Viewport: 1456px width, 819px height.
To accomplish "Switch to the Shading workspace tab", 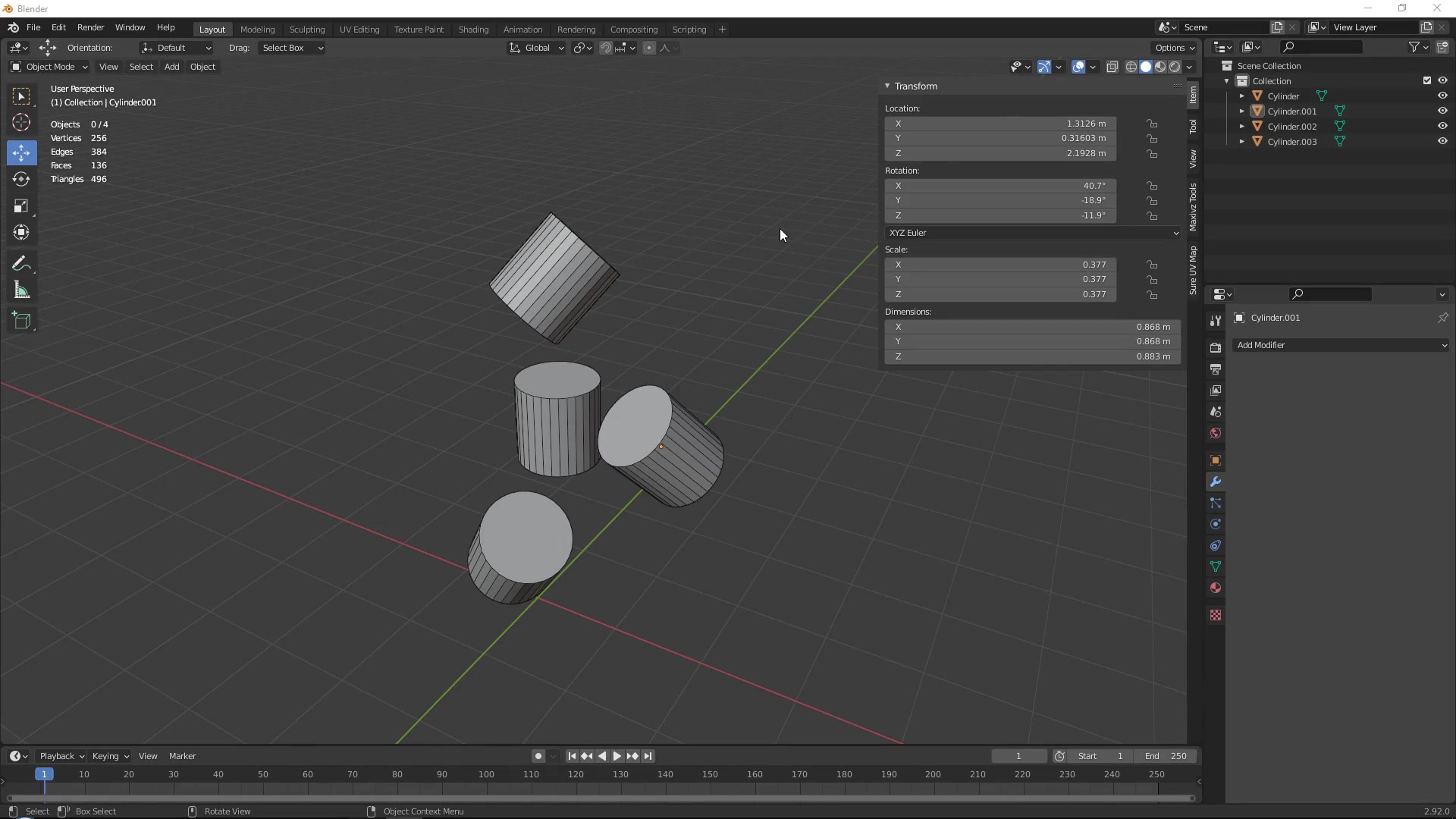I will click(x=473, y=30).
